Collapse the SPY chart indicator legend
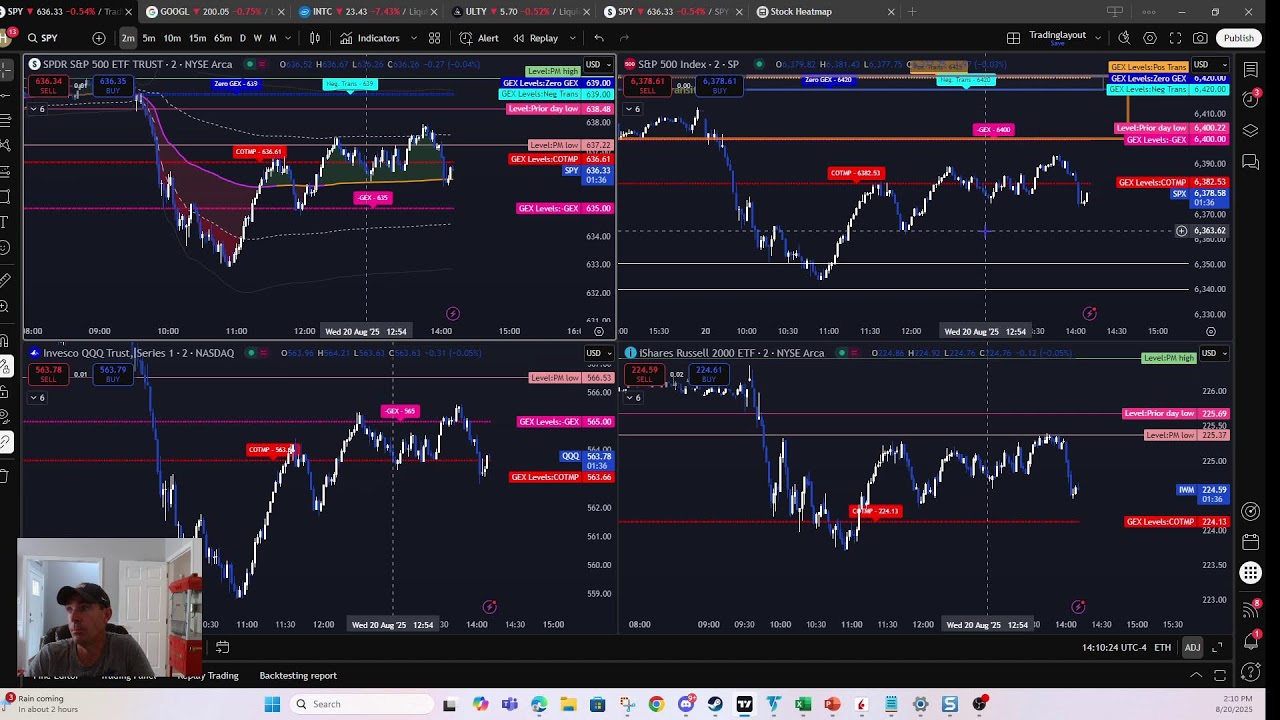The height and width of the screenshot is (720, 1280). [37, 108]
